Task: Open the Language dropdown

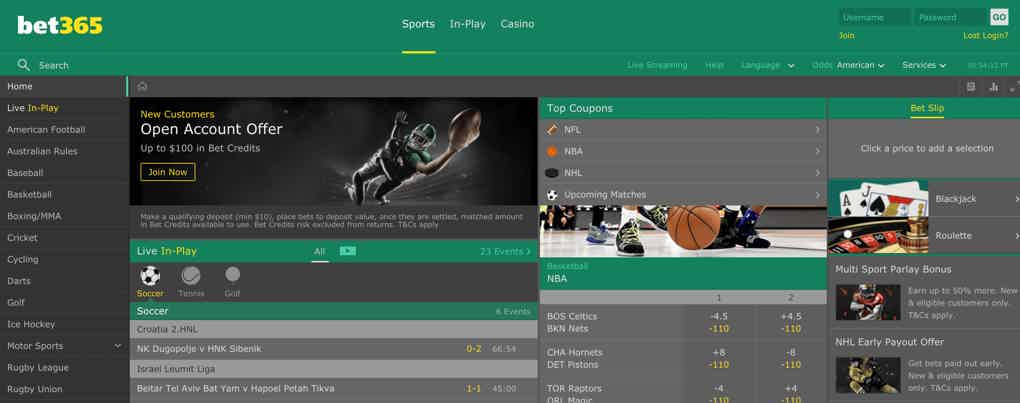Action: tap(768, 65)
